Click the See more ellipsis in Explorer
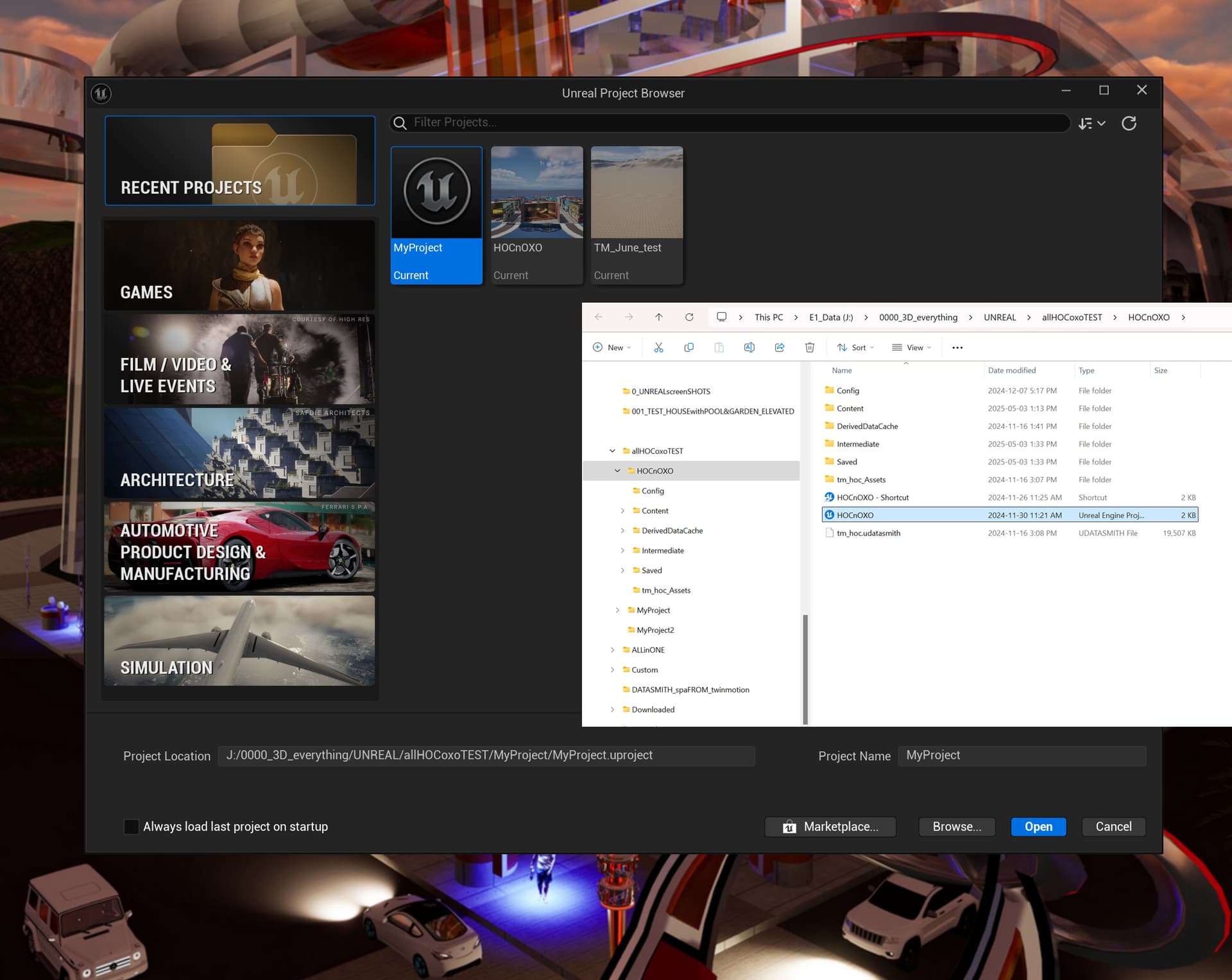Screen dimensions: 1232x980 [957, 348]
